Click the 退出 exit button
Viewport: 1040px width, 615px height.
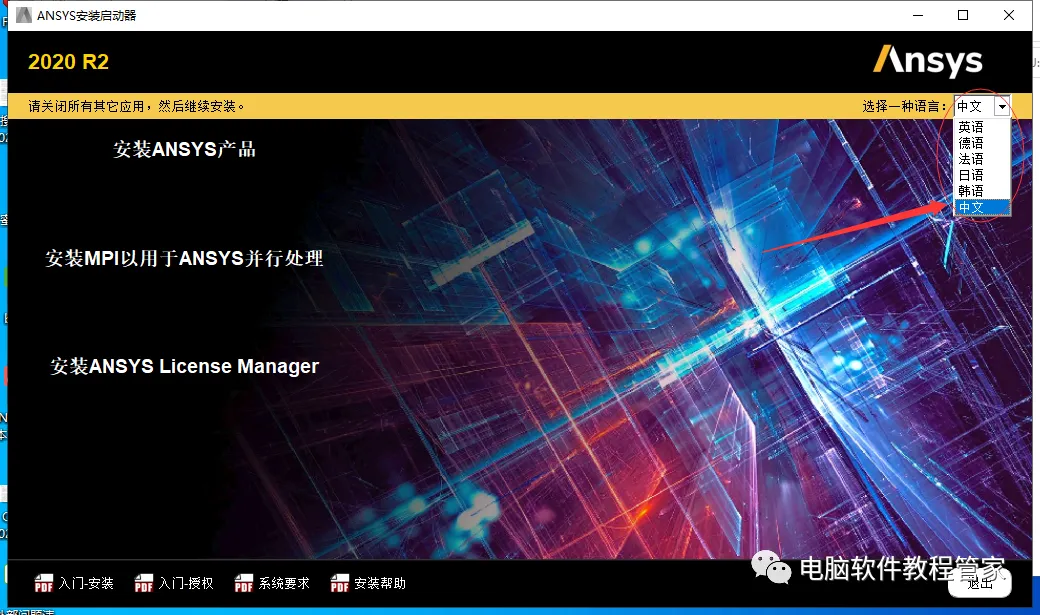980,583
